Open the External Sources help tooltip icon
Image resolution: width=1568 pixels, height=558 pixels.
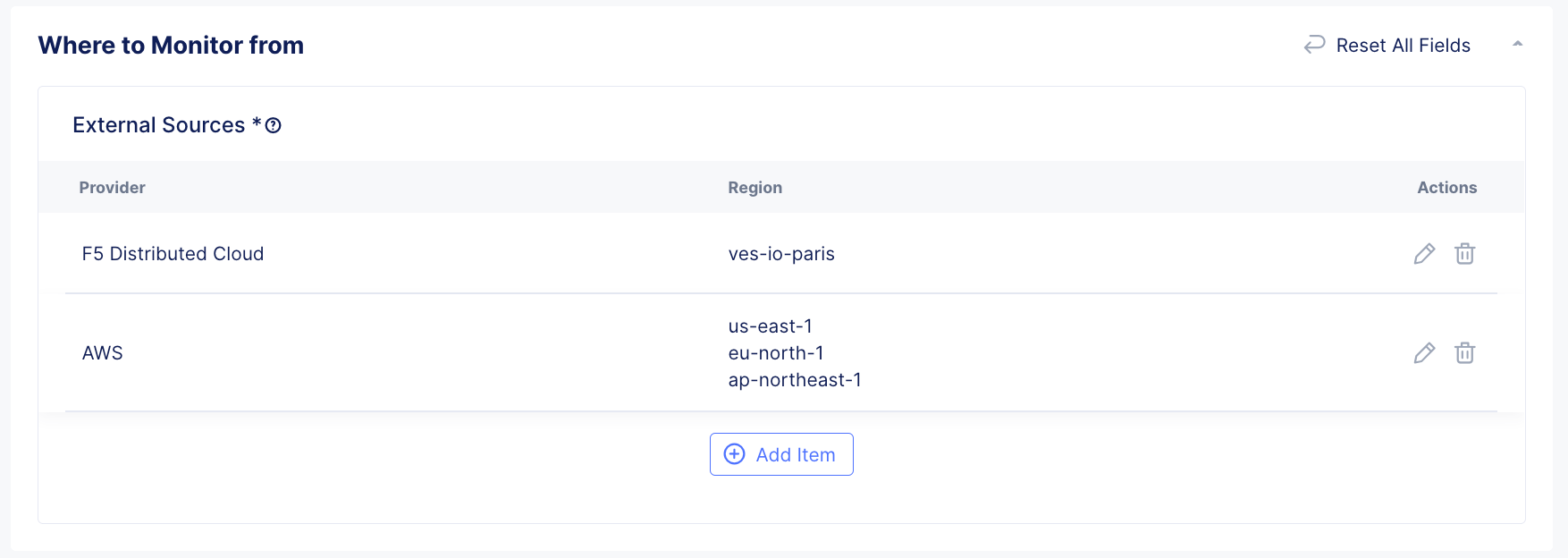(x=274, y=126)
